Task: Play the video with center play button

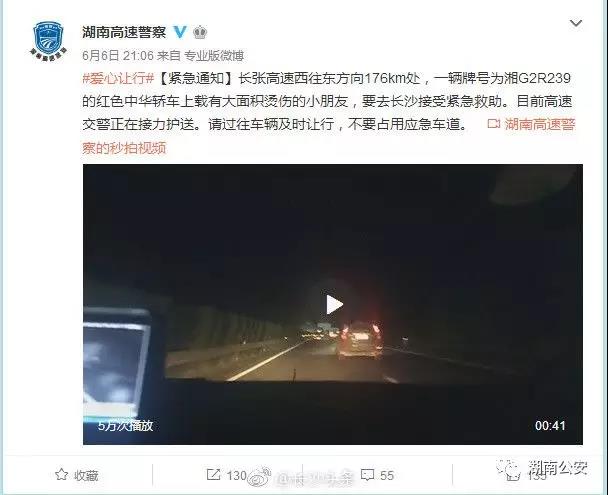Action: pyautogui.click(x=334, y=304)
